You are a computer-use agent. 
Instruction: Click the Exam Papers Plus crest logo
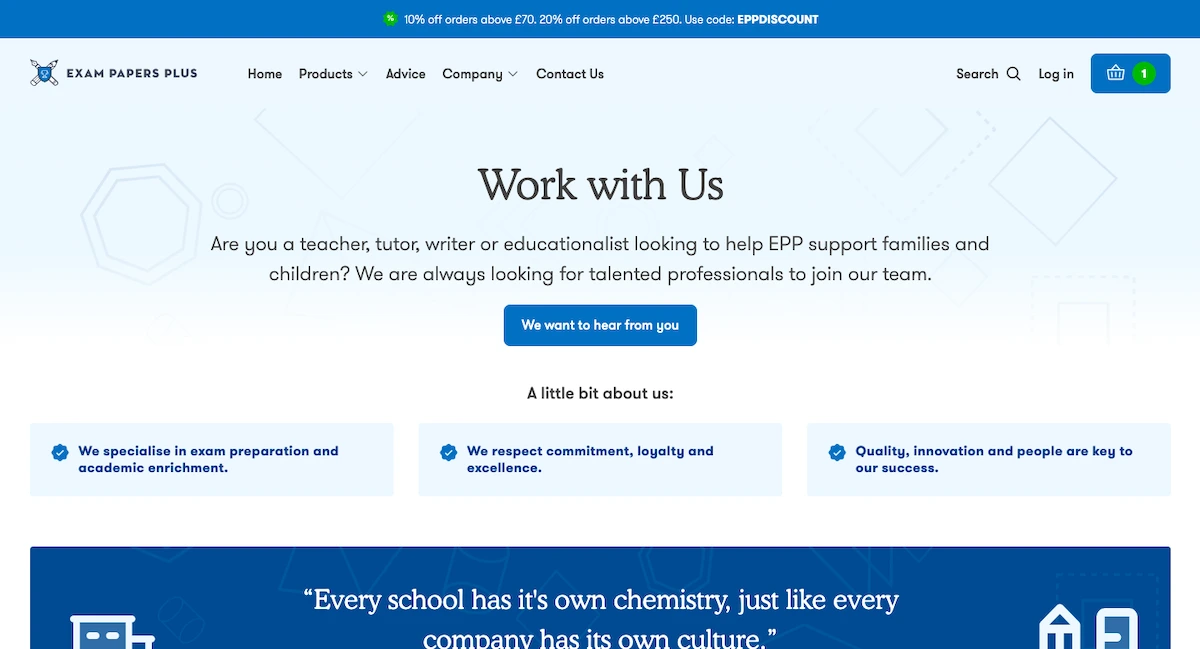[42, 73]
